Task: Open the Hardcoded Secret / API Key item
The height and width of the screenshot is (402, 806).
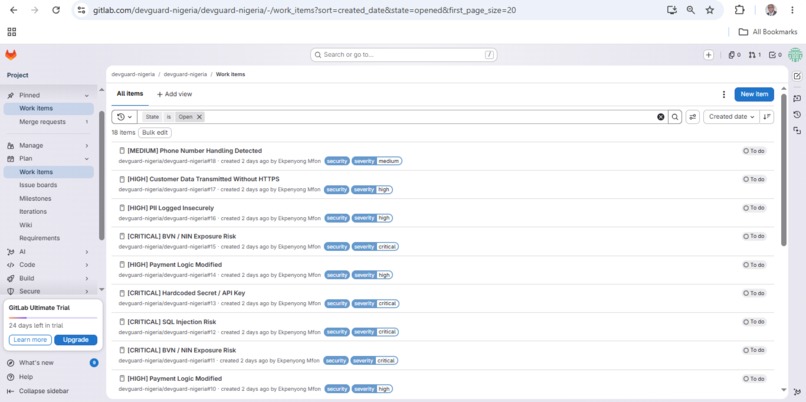Action: tap(186, 293)
